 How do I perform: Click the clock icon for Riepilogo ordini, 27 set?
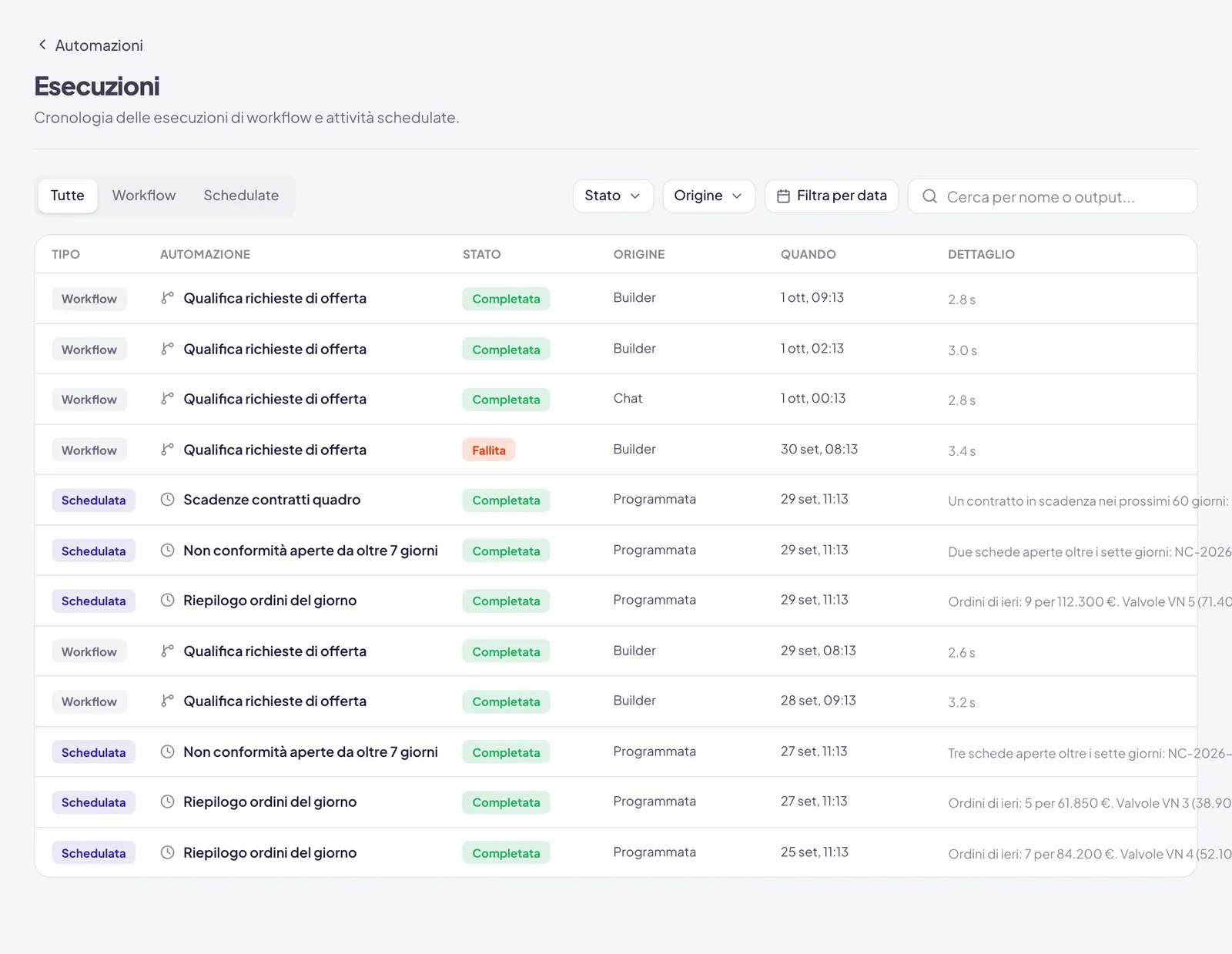click(167, 802)
